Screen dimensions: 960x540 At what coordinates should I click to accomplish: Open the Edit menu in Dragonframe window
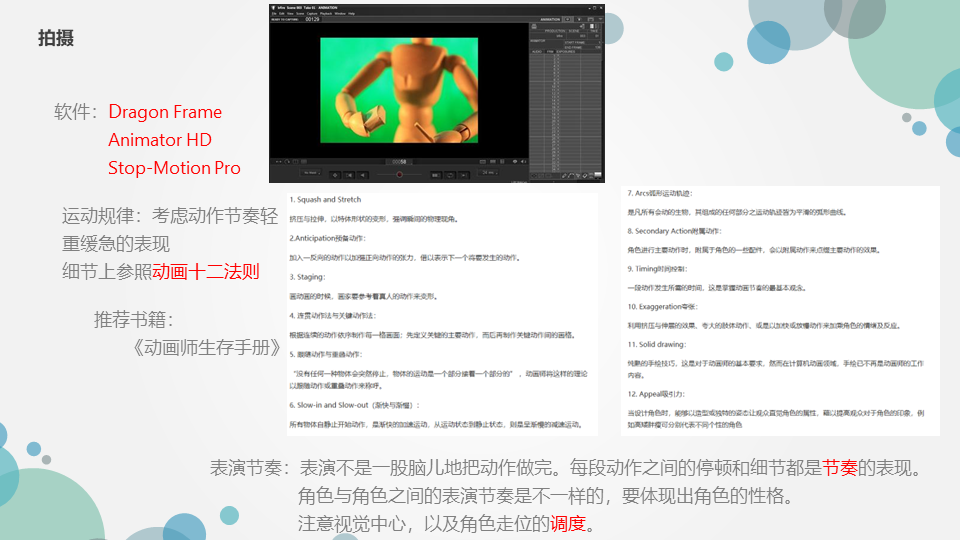pyautogui.click(x=282, y=13)
